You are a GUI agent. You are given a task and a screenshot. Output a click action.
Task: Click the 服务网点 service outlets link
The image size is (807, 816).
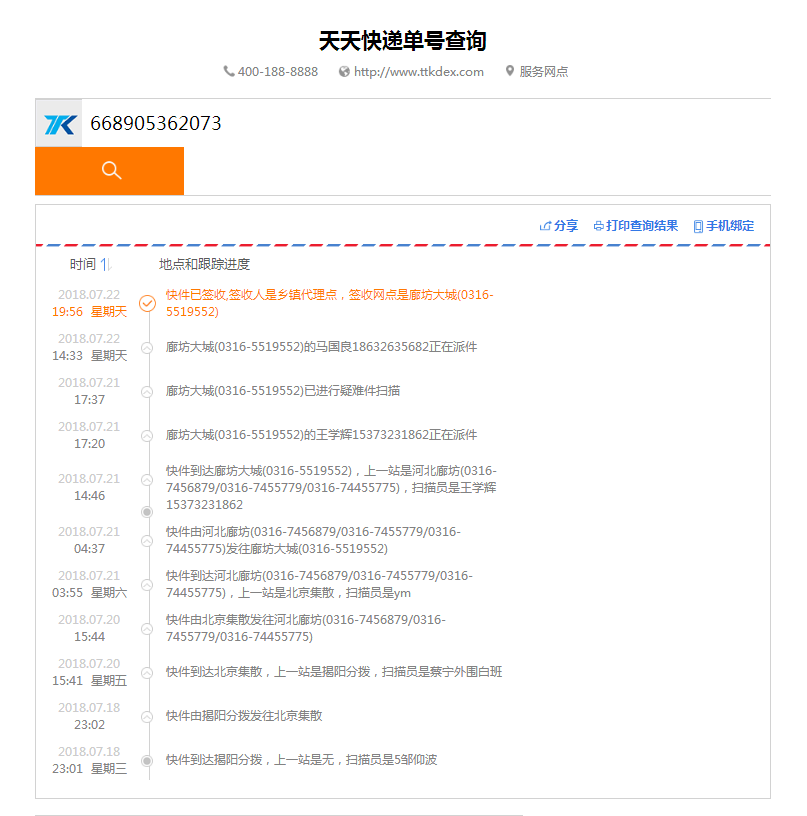click(544, 72)
